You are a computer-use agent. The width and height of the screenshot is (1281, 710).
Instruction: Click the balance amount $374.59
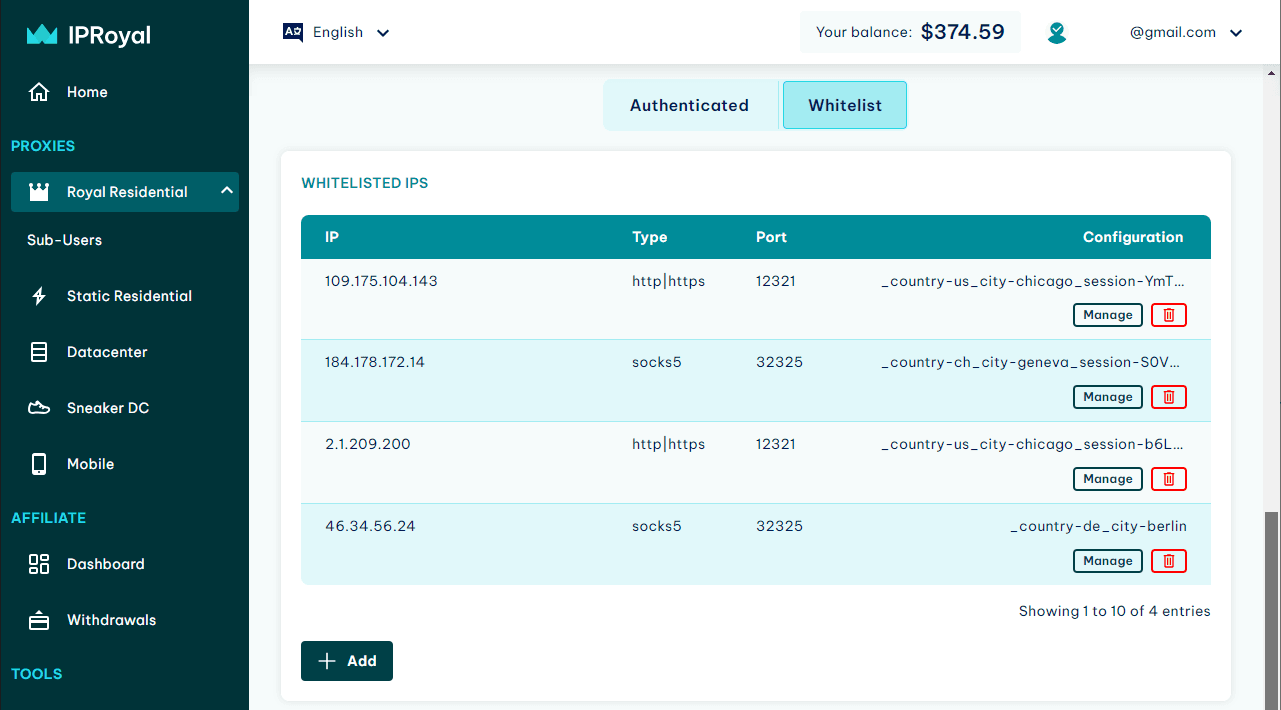(962, 32)
